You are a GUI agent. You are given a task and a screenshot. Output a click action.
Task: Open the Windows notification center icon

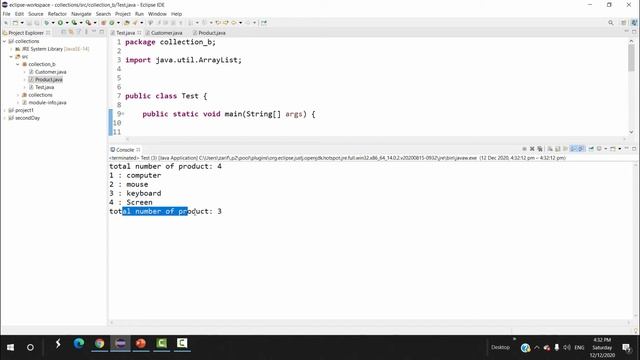pos(626,348)
